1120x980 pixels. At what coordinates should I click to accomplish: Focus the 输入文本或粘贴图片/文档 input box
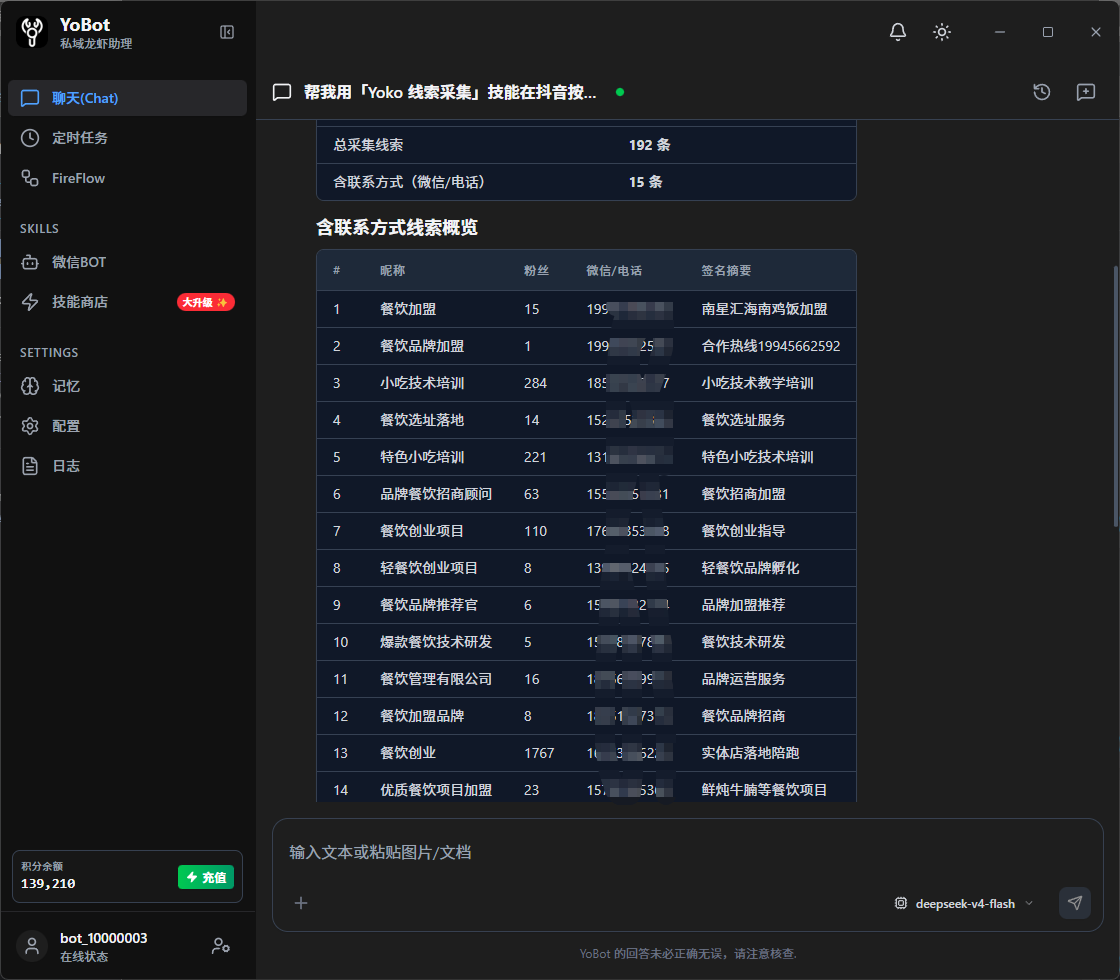687,852
